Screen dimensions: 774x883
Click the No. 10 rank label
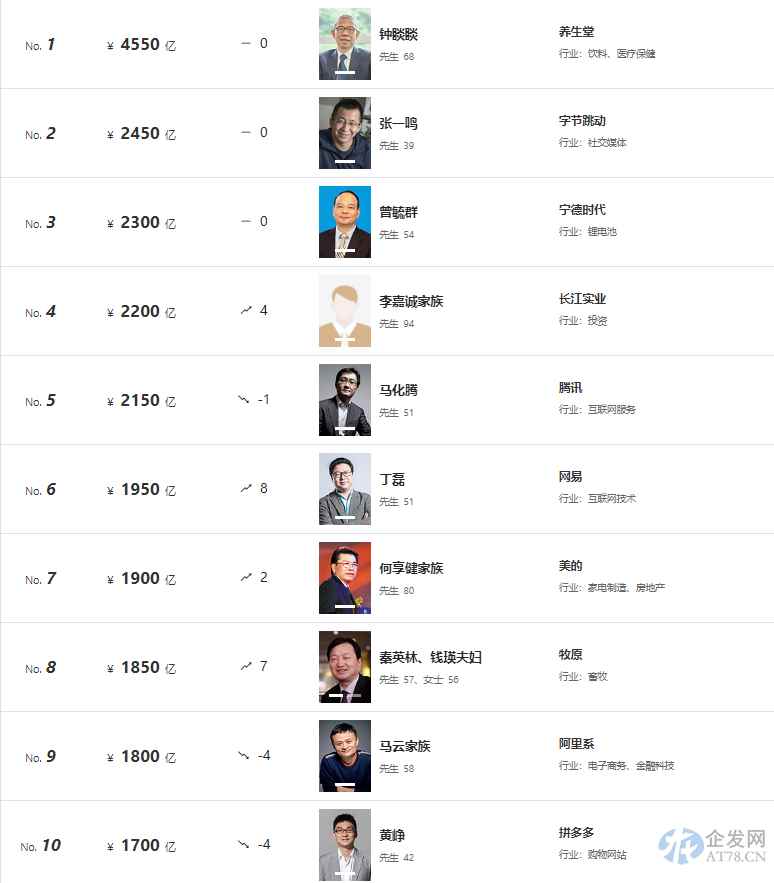coord(41,845)
